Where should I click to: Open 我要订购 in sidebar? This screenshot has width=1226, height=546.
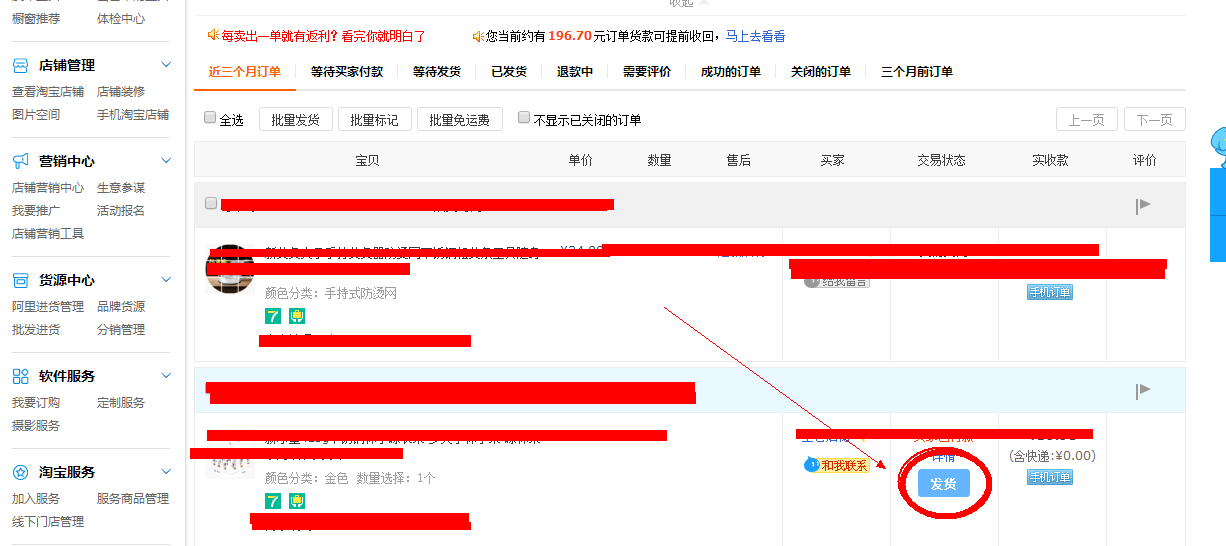click(36, 403)
